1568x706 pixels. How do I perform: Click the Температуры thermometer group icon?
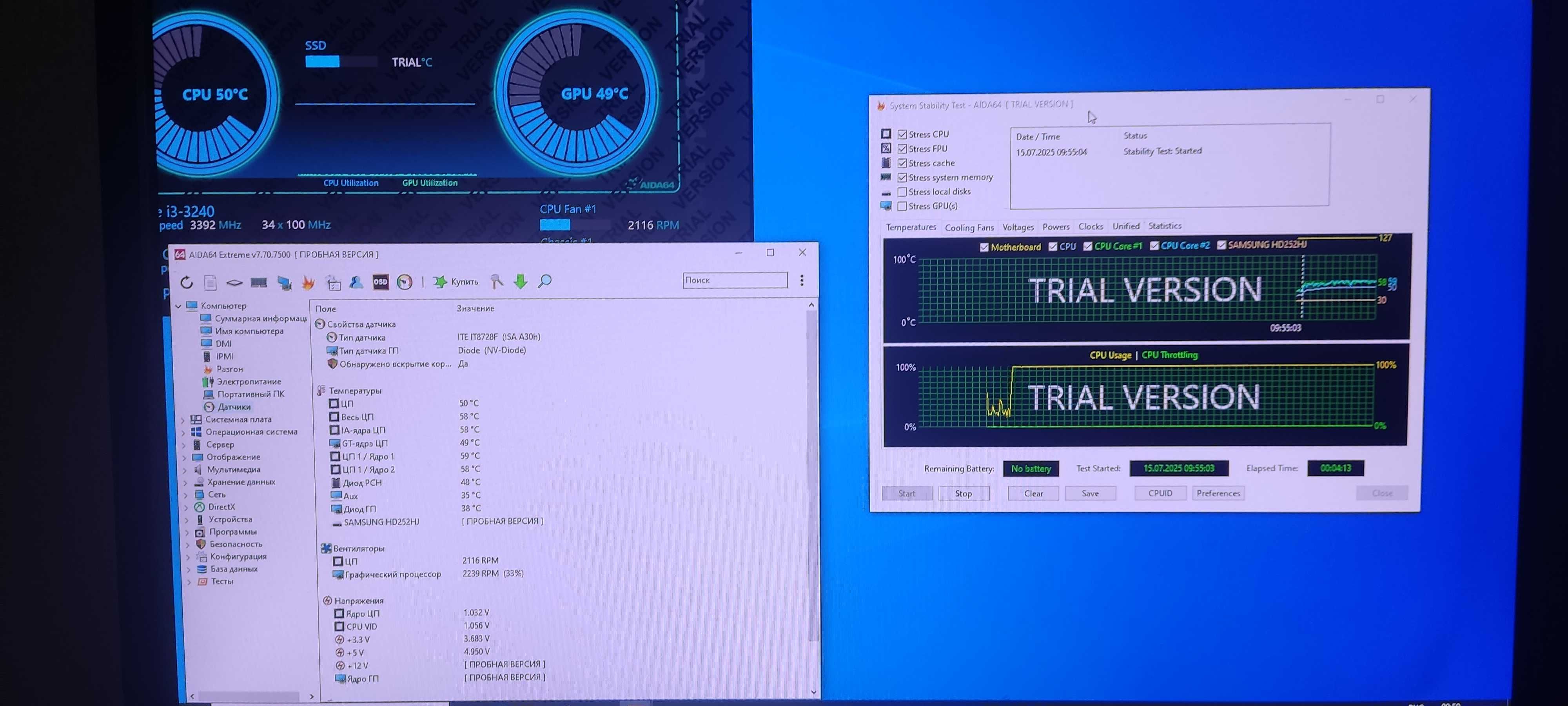tap(321, 391)
